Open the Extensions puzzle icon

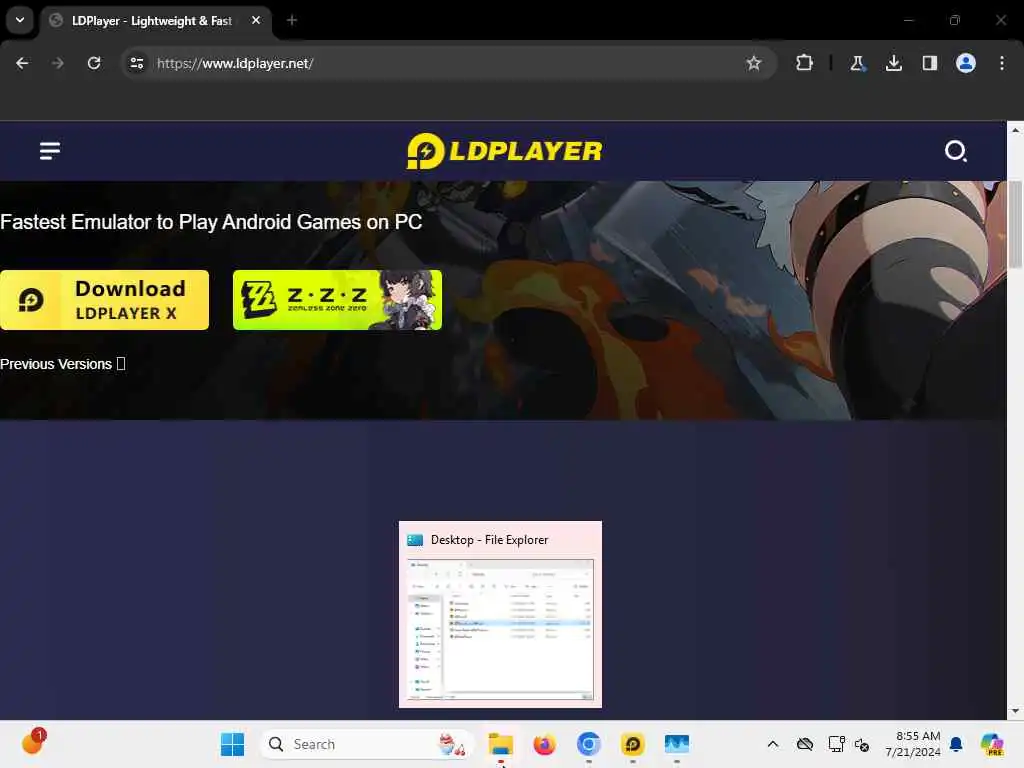coord(805,63)
